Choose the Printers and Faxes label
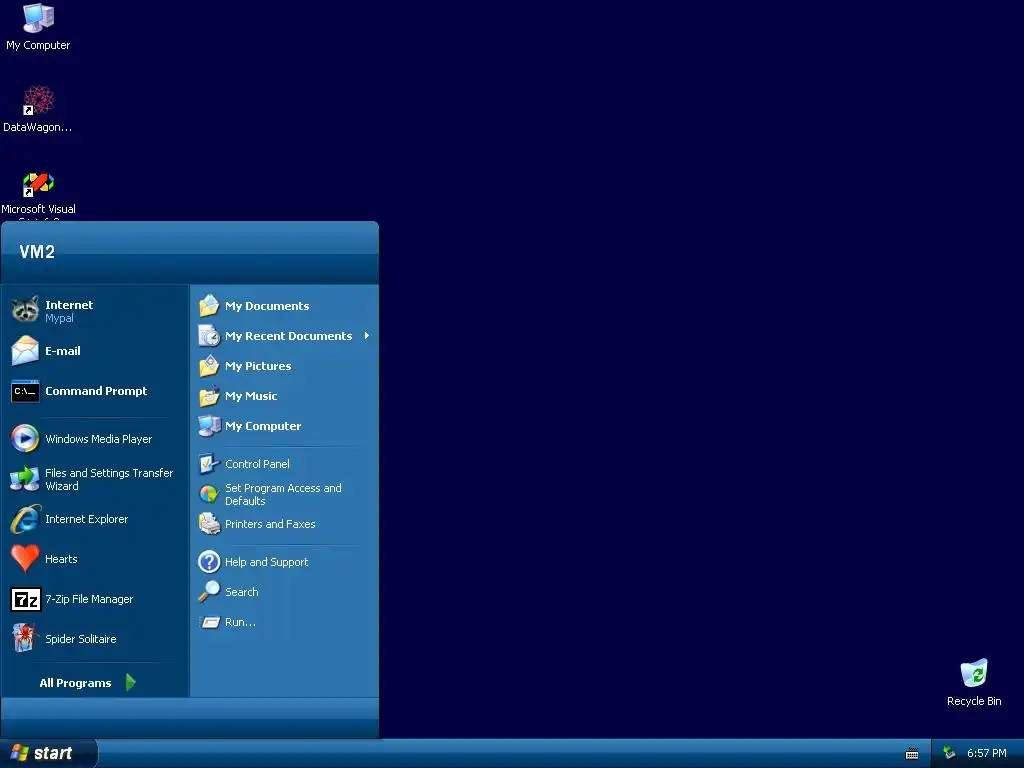The image size is (1024, 768). 270,524
